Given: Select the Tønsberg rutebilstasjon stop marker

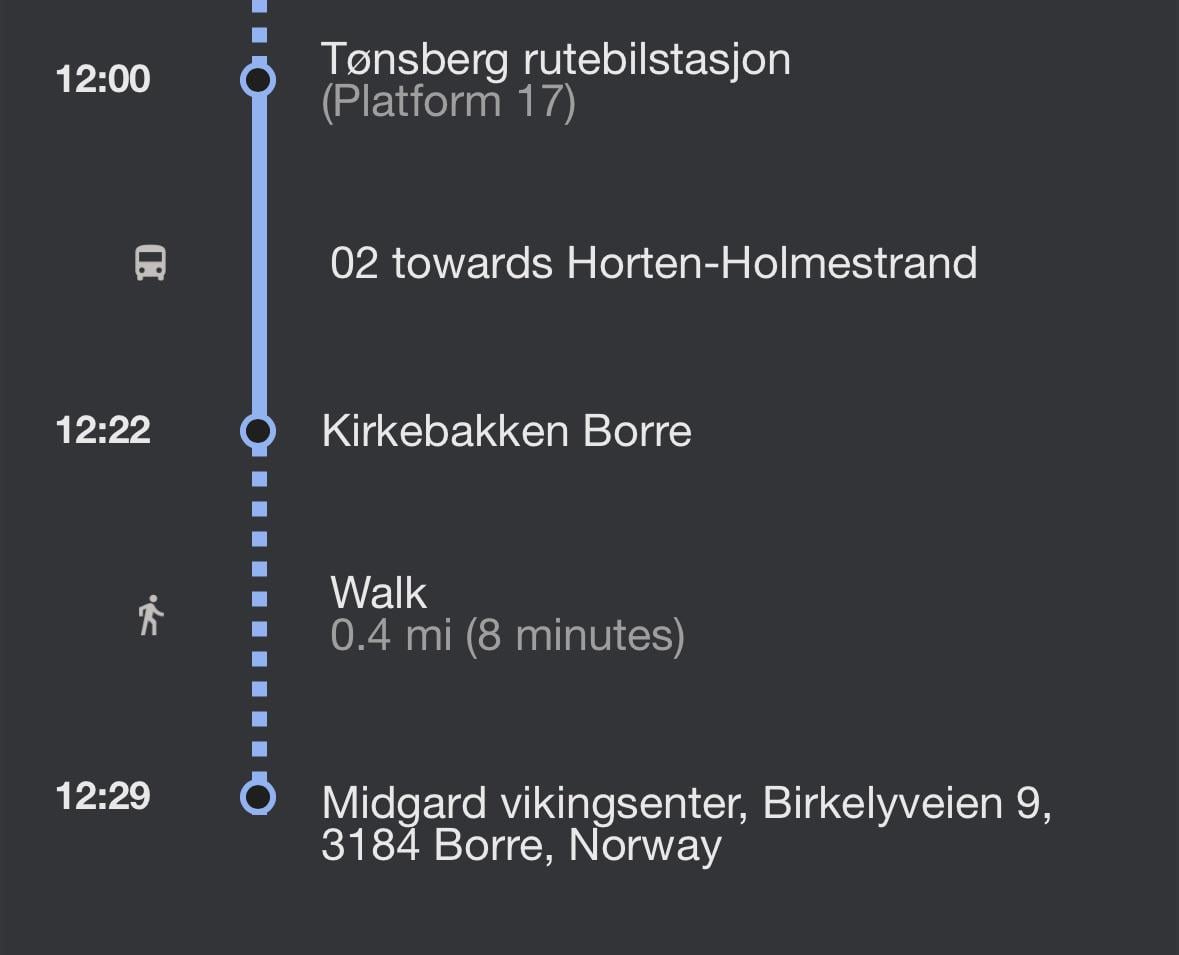Looking at the screenshot, I should 258,80.
